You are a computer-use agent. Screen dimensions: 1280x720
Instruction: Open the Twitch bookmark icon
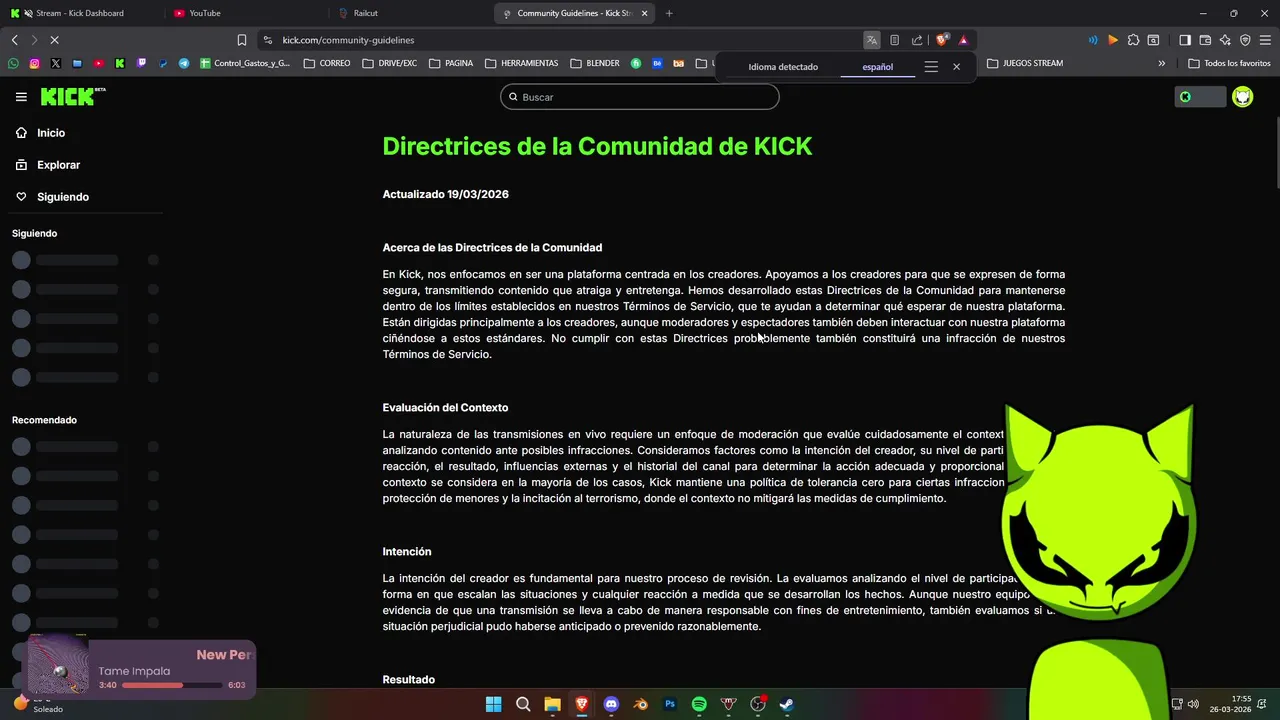coord(141,63)
